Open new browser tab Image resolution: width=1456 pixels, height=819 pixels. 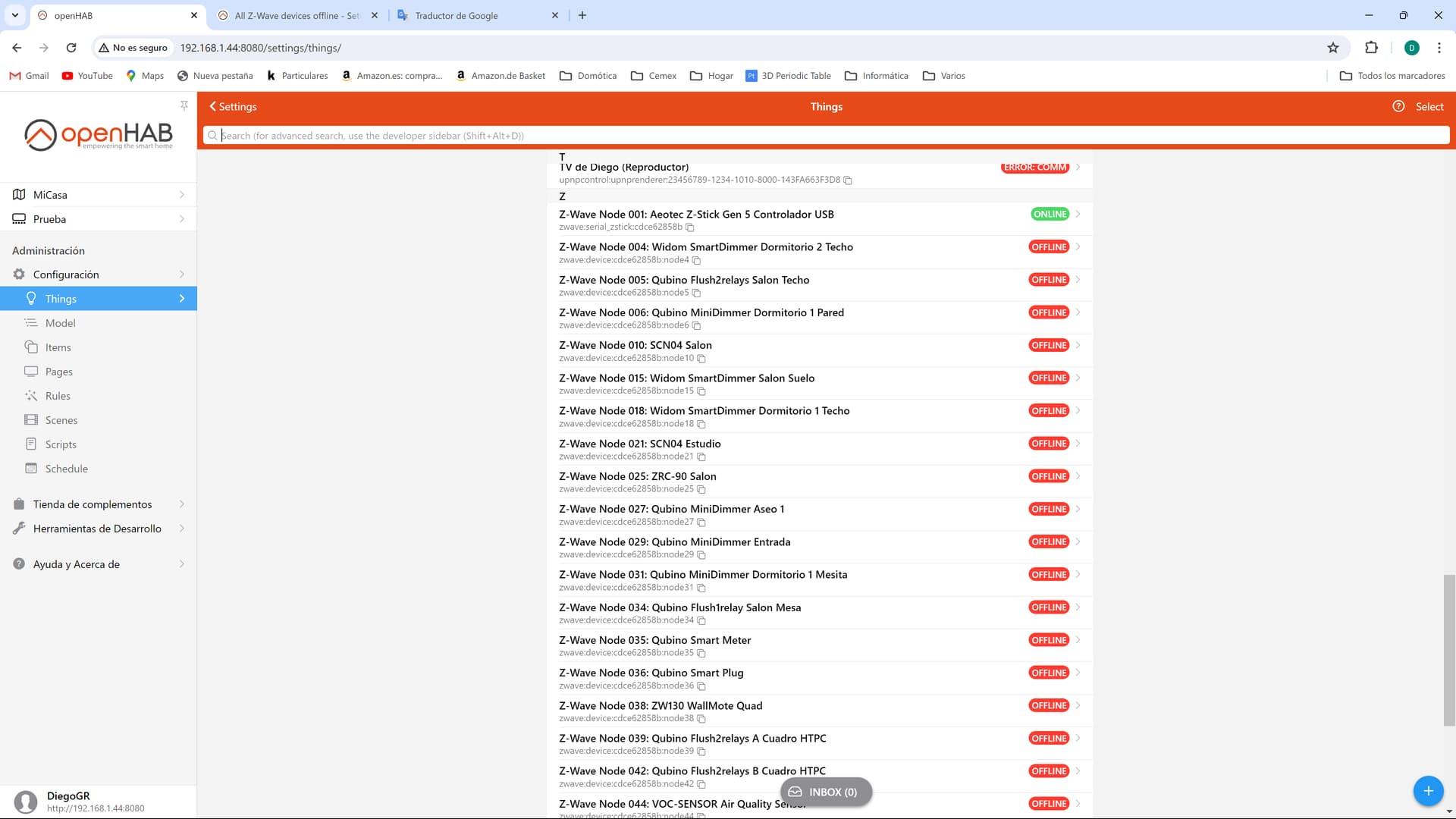pos(582,15)
